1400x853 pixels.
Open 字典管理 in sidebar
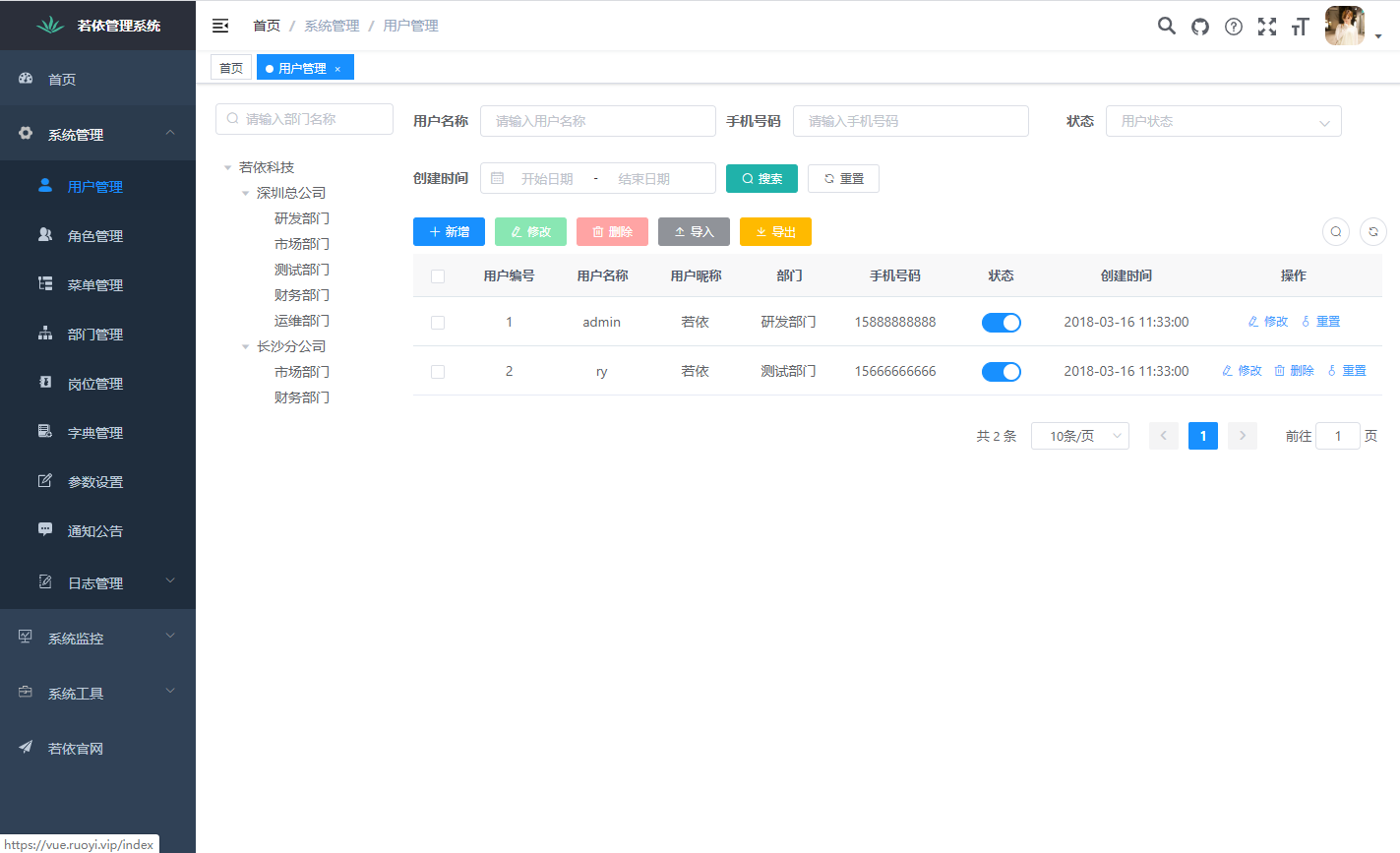pos(97,433)
